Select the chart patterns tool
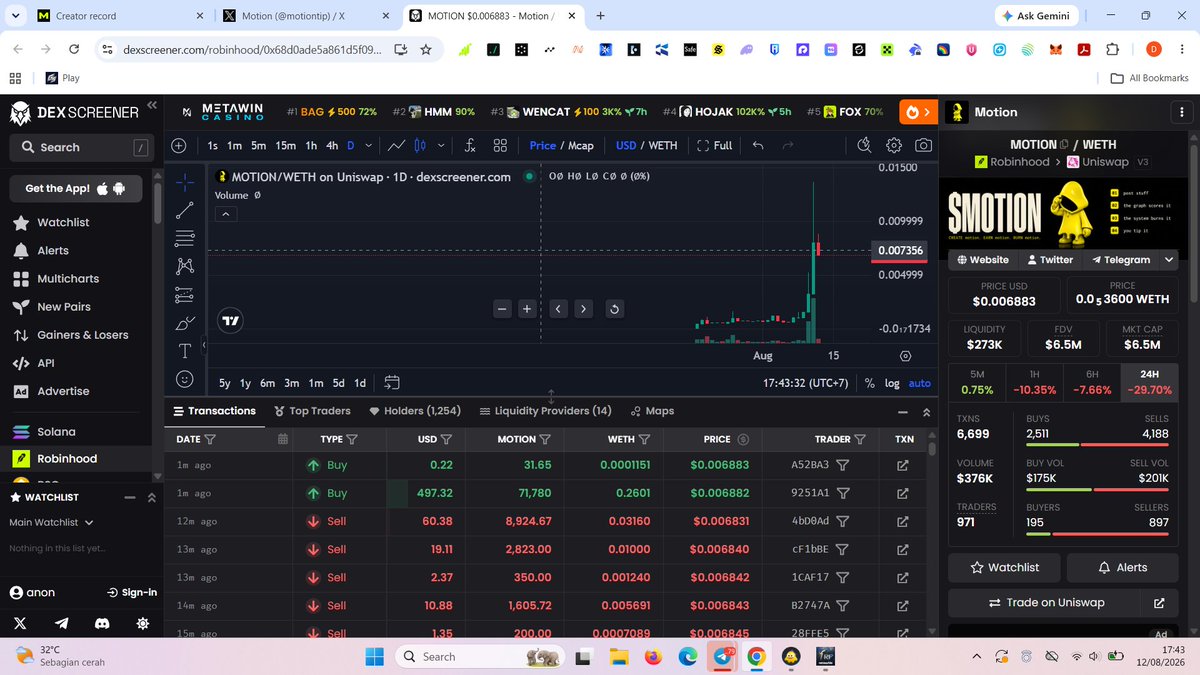Image resolution: width=1200 pixels, height=675 pixels. [x=185, y=266]
